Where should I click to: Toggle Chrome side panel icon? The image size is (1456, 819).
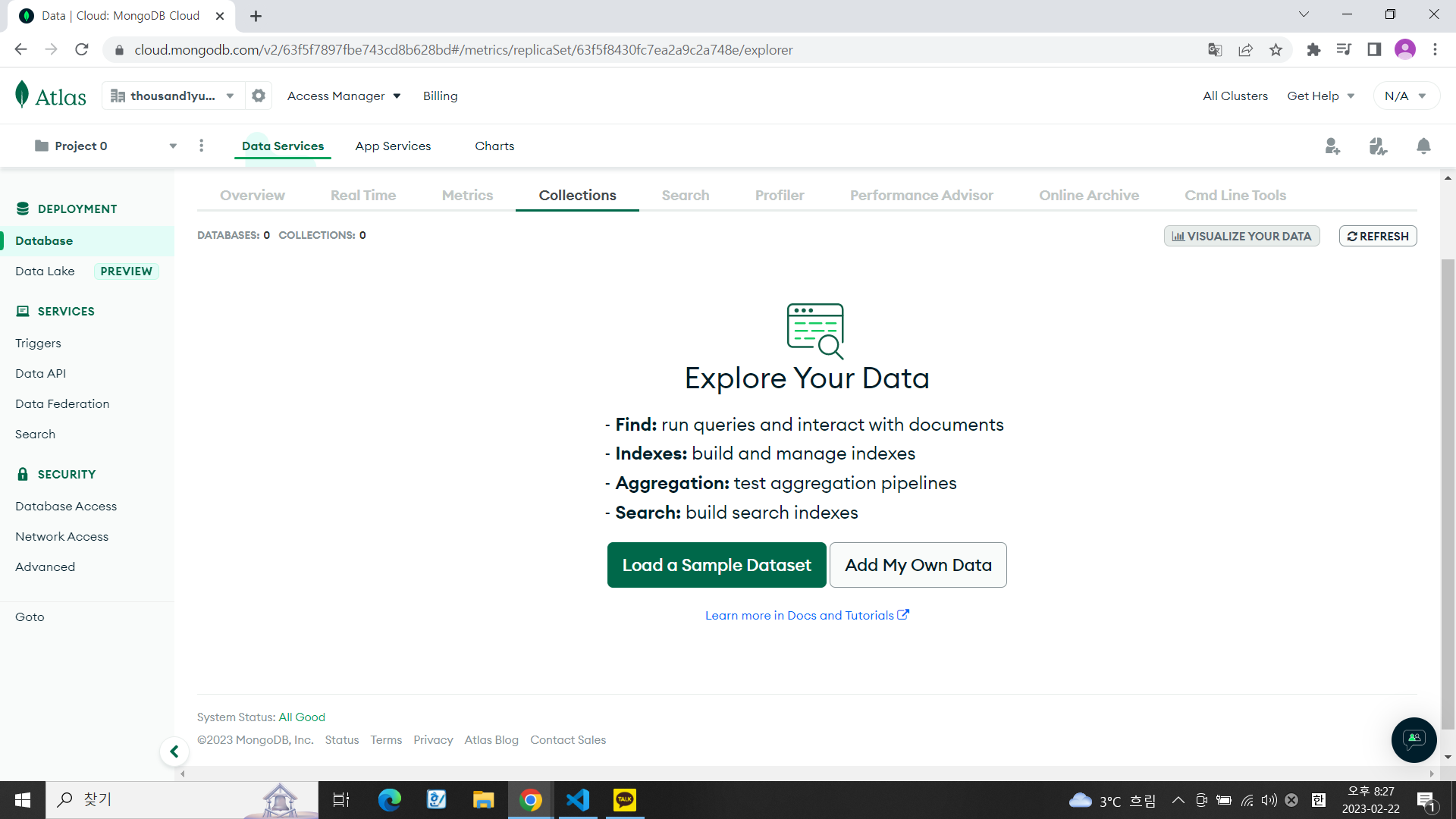(x=1374, y=50)
